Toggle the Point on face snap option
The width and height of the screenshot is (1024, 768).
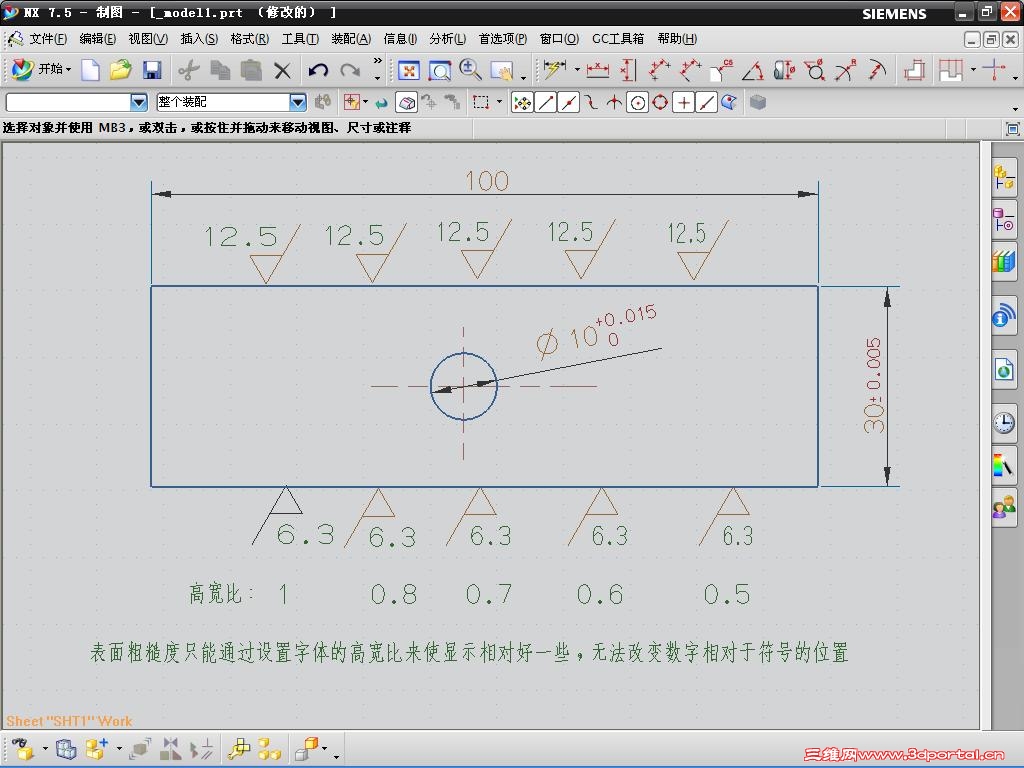tap(729, 103)
